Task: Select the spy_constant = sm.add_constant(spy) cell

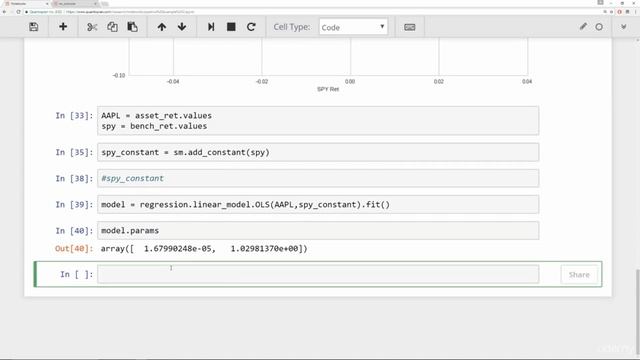Action: click(x=318, y=152)
